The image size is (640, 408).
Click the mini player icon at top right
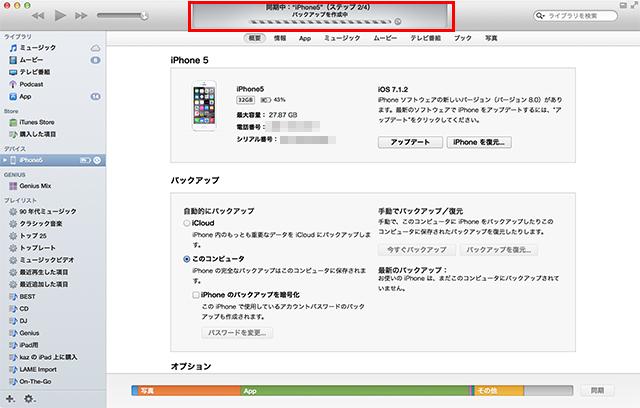(x=623, y=5)
